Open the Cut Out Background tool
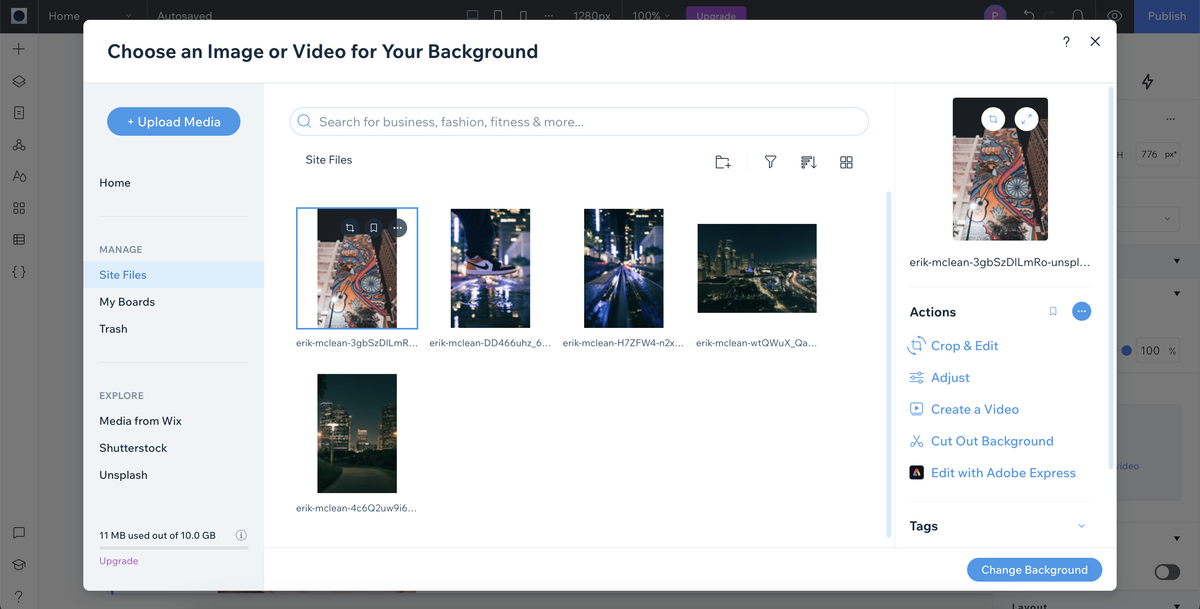 [991, 440]
